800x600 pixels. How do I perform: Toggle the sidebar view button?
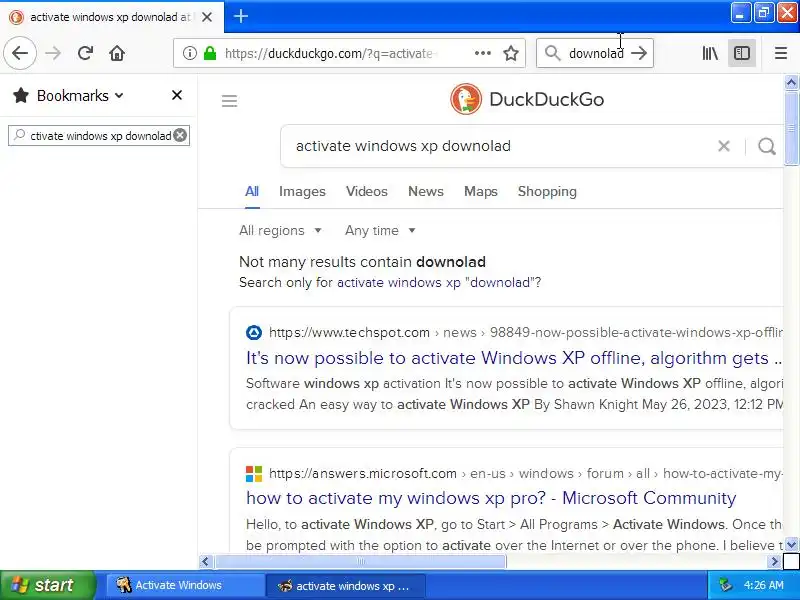[x=742, y=53]
